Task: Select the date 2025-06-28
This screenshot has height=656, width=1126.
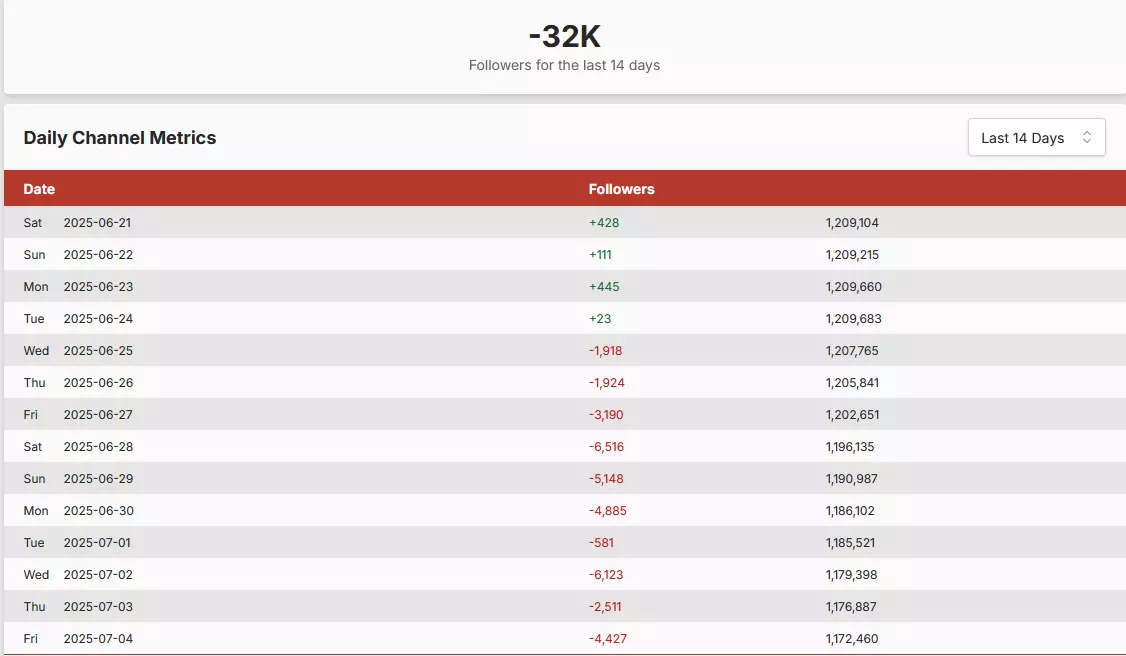Action: tap(98, 446)
